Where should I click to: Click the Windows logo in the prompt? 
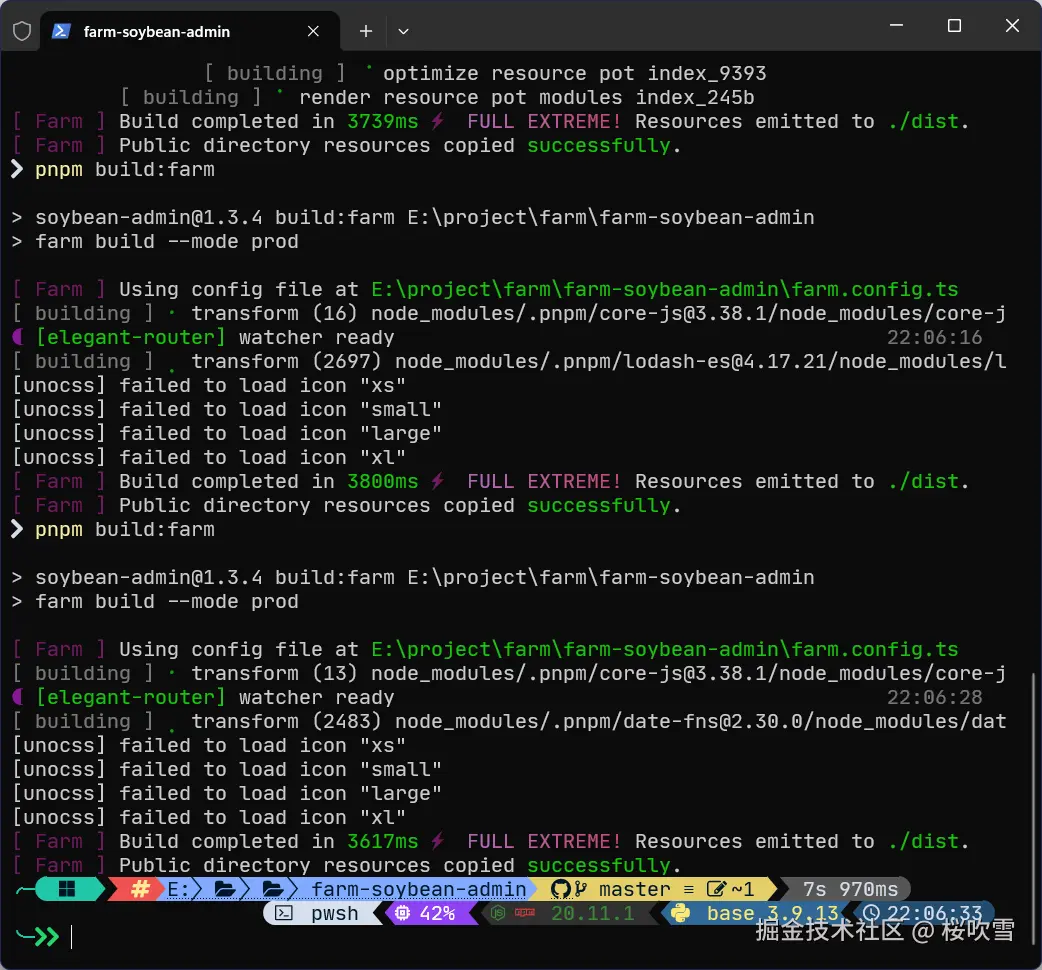click(68, 889)
